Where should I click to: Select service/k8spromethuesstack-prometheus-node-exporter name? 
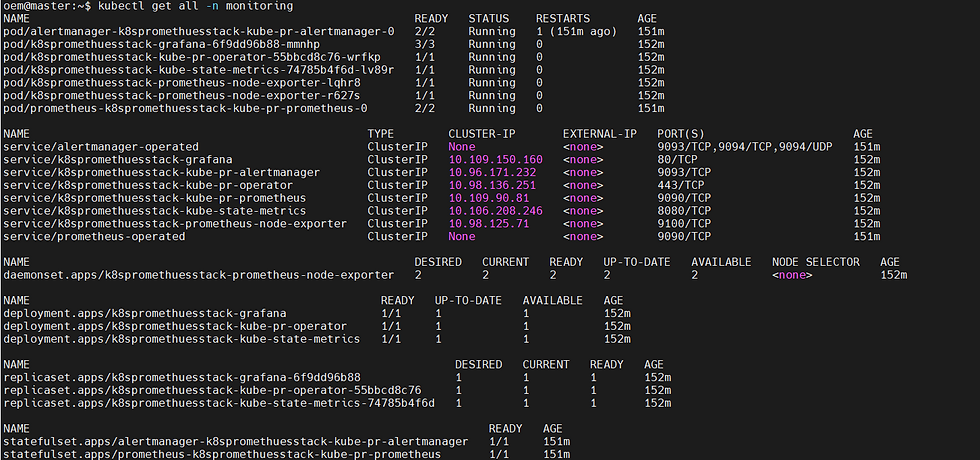click(175, 224)
